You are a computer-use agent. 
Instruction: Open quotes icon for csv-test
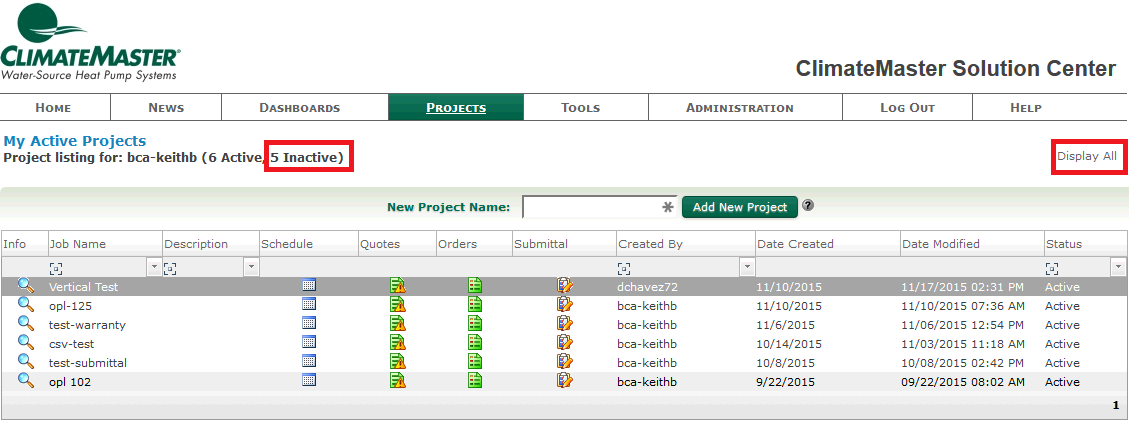[397, 342]
